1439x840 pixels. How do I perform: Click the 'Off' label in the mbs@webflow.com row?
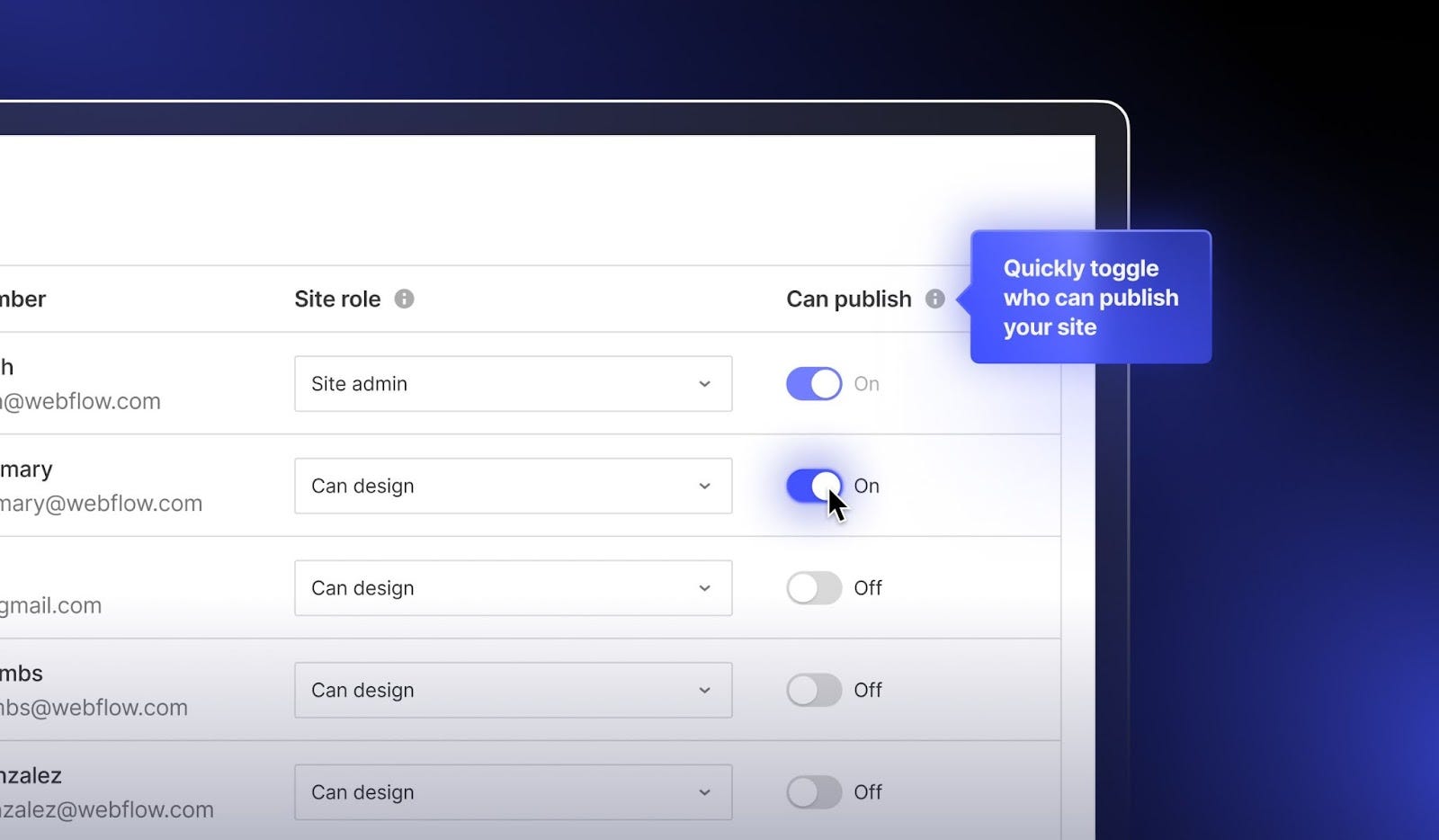[868, 690]
